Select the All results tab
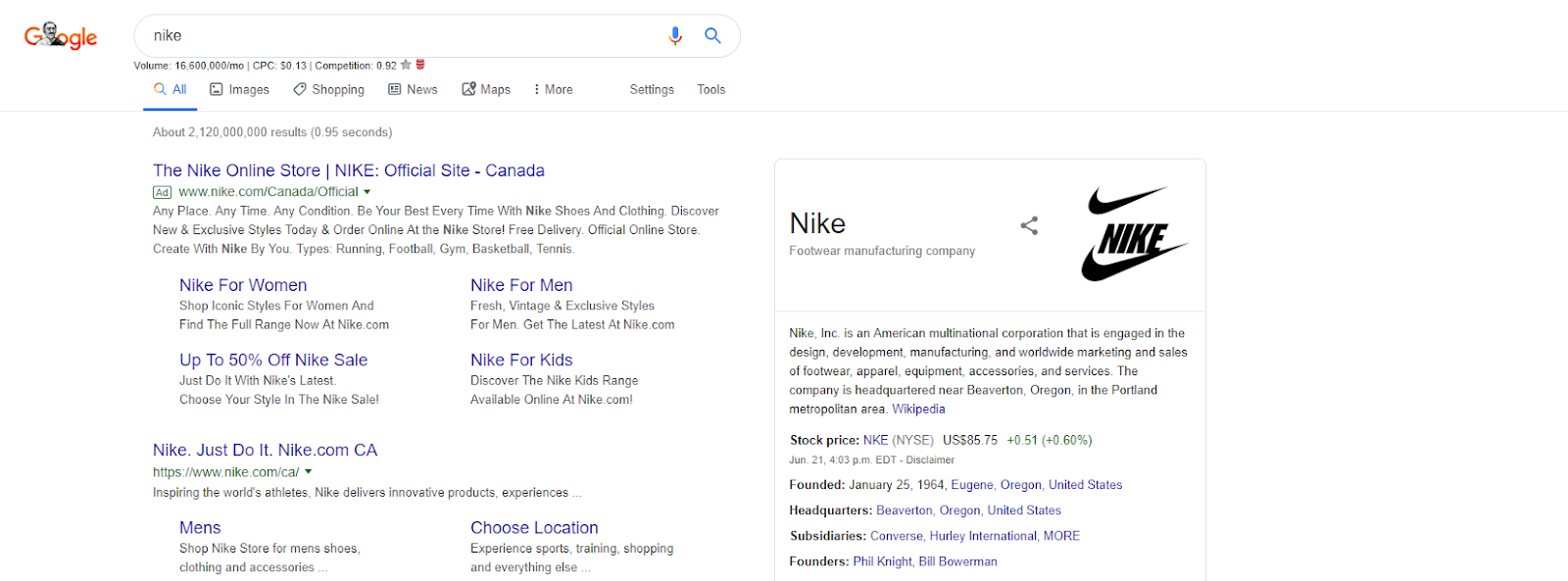The image size is (1568, 581). point(171,89)
